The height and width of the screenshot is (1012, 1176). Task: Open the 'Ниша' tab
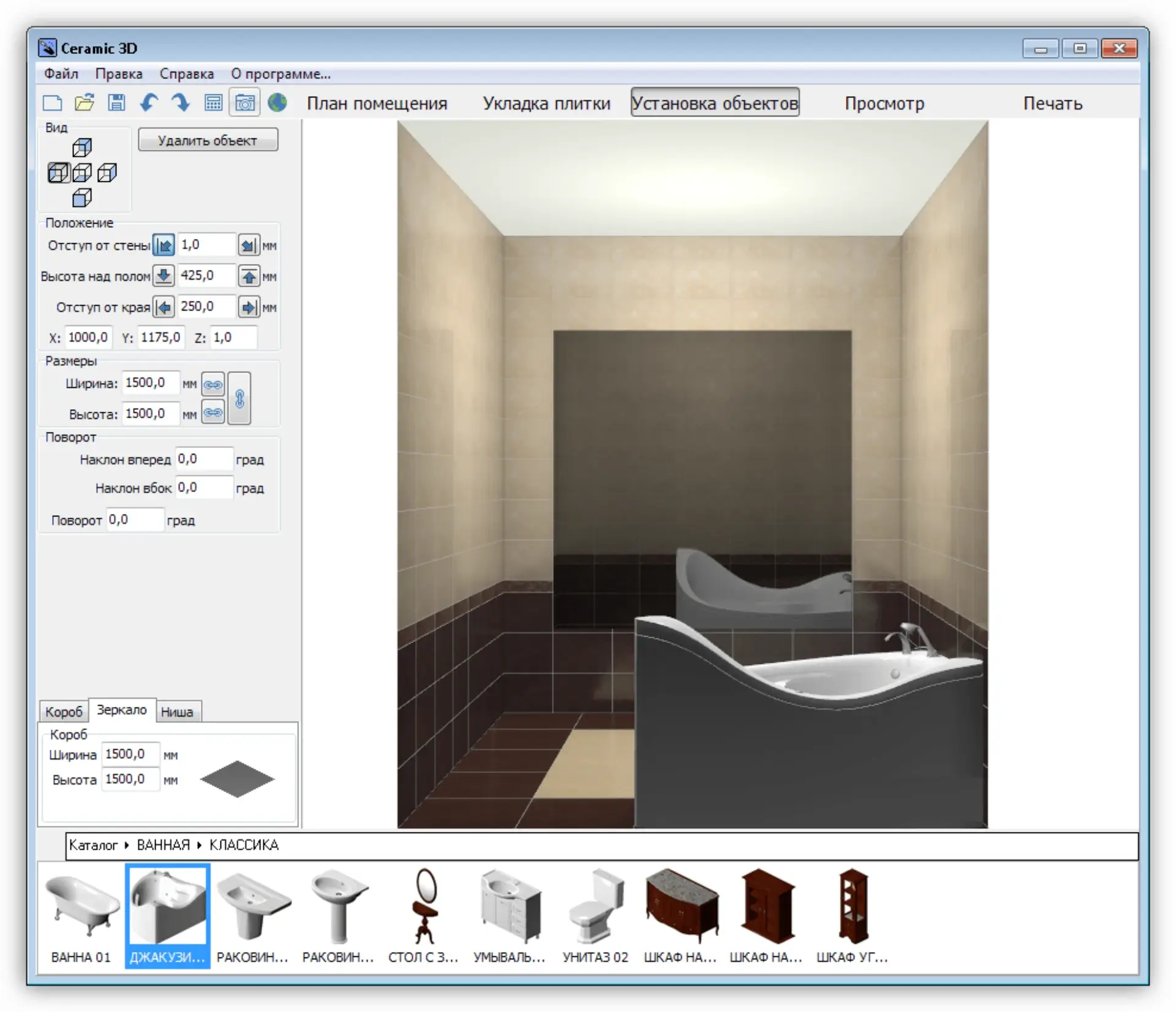[x=177, y=712]
